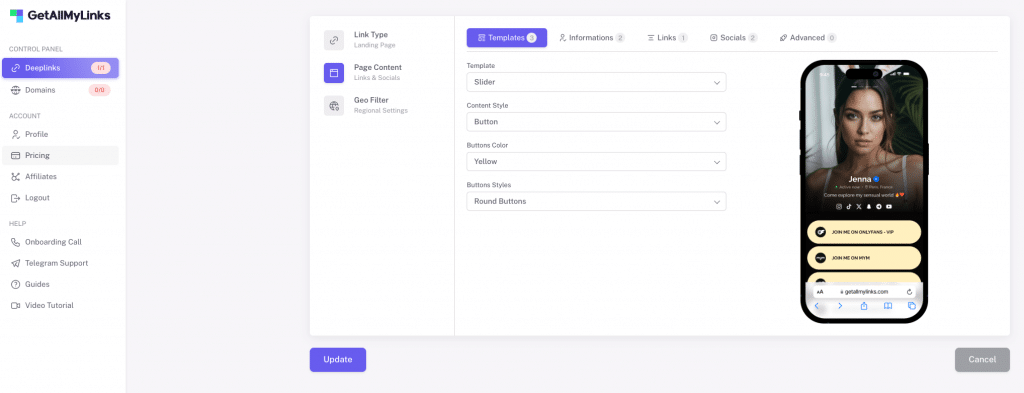The height and width of the screenshot is (393, 1024).
Task: Click the browser forward arrow in preview
Action: (x=840, y=306)
